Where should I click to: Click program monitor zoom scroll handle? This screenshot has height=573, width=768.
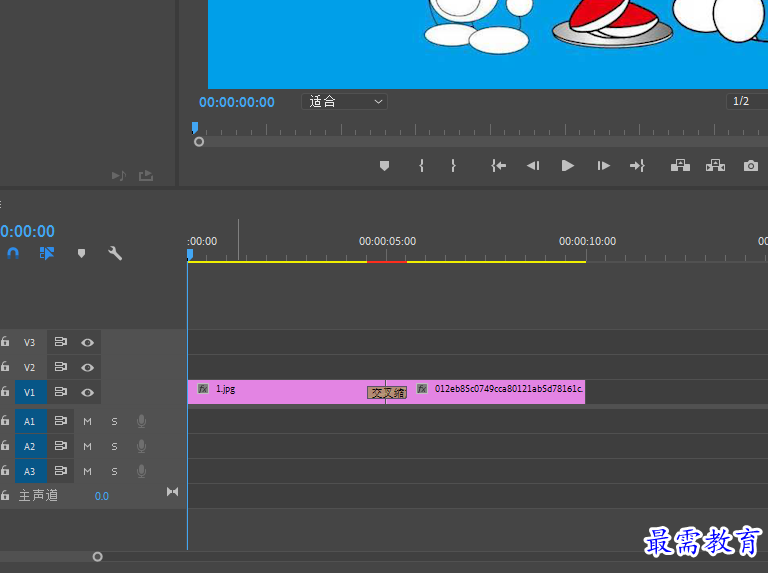pos(199,142)
